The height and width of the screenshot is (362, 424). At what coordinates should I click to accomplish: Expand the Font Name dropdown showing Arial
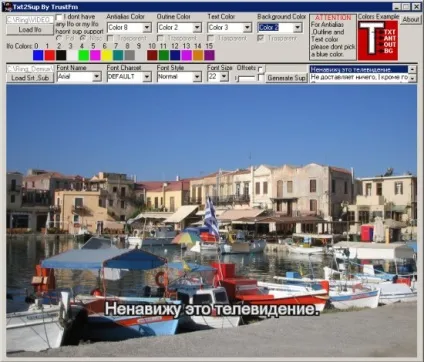pyautogui.click(x=97, y=77)
